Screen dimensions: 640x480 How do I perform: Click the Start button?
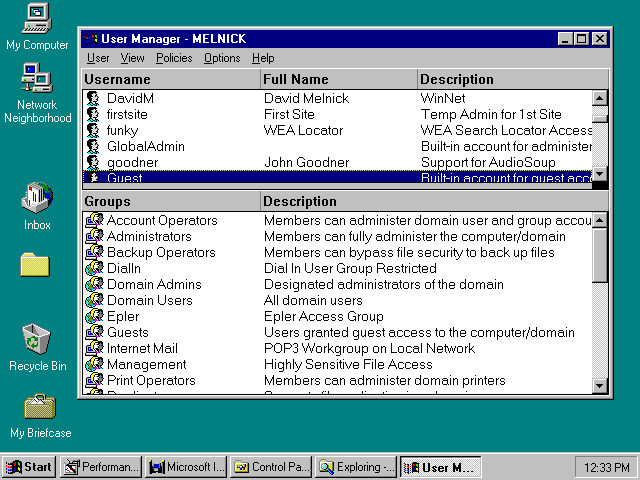tap(29, 467)
